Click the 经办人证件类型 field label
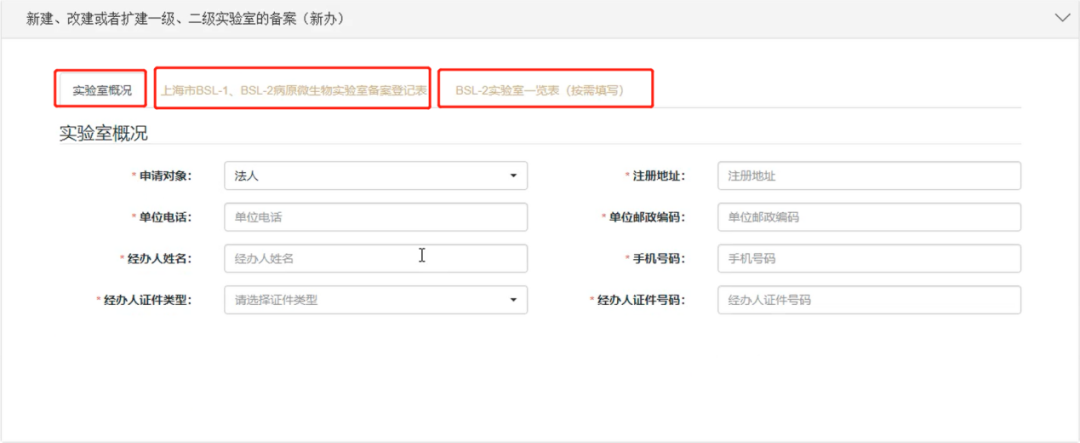The height and width of the screenshot is (443, 1080). point(146,300)
